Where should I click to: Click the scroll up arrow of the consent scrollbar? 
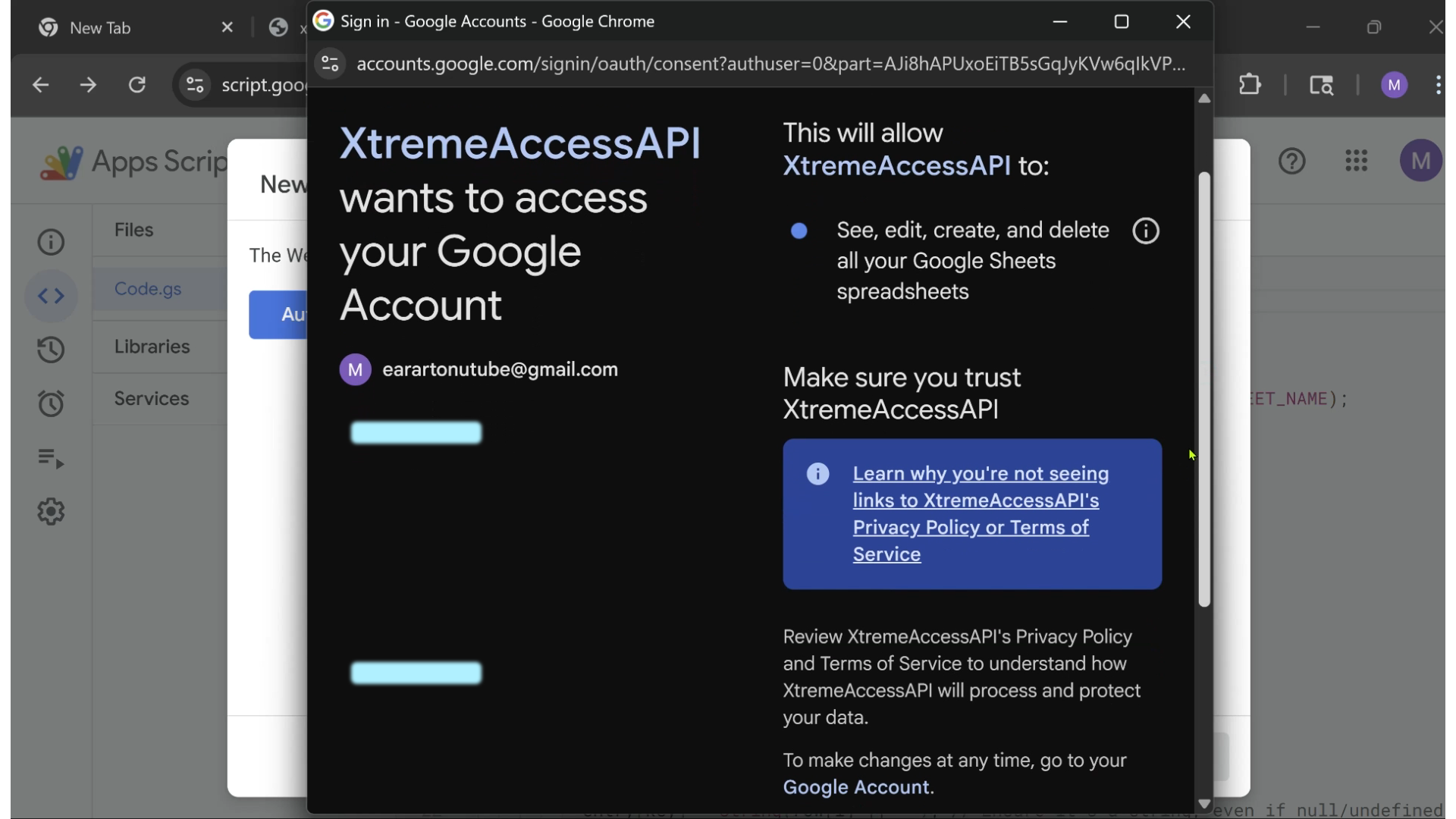tap(1203, 99)
